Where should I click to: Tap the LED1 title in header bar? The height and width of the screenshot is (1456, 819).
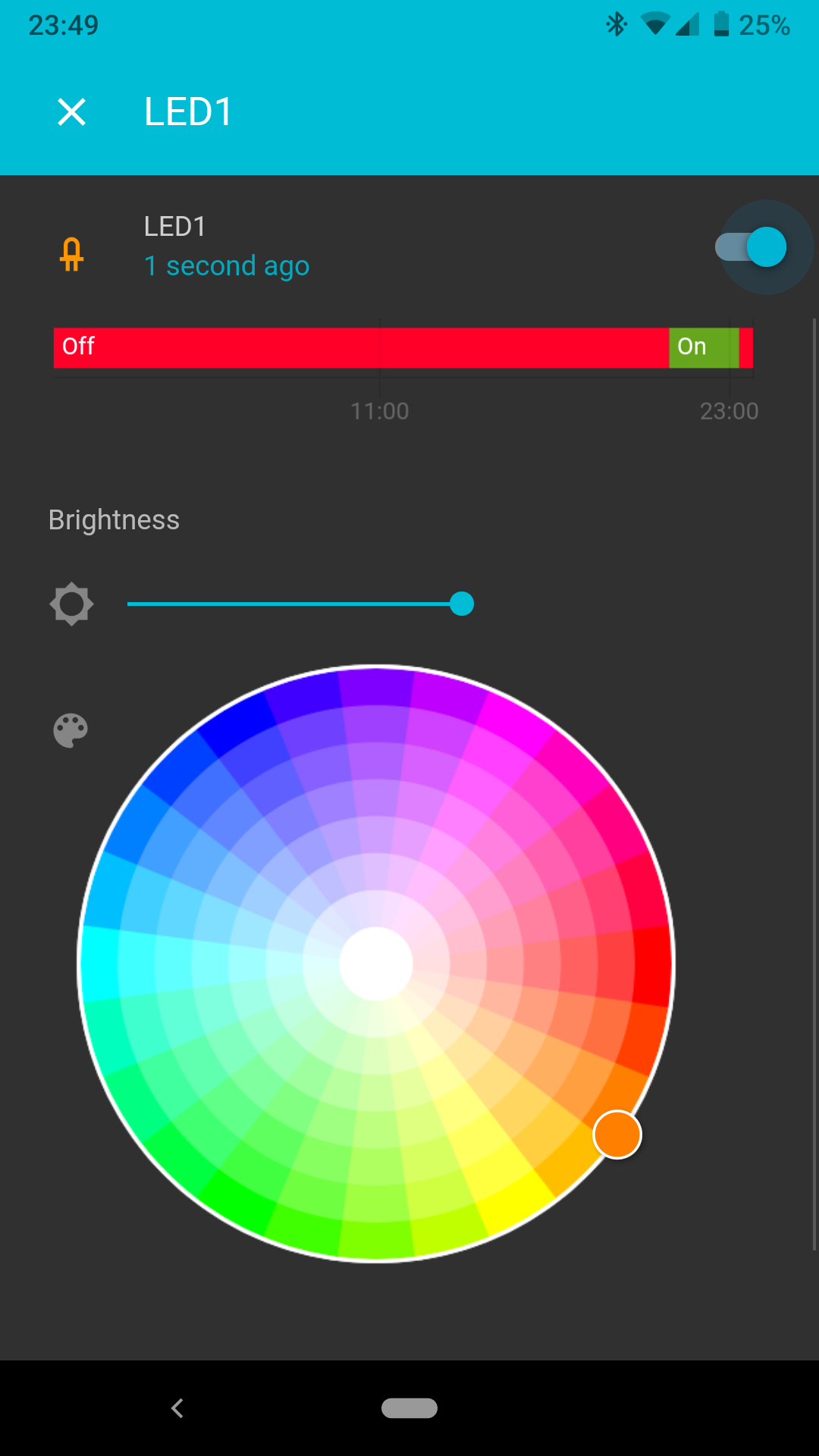pyautogui.click(x=188, y=112)
